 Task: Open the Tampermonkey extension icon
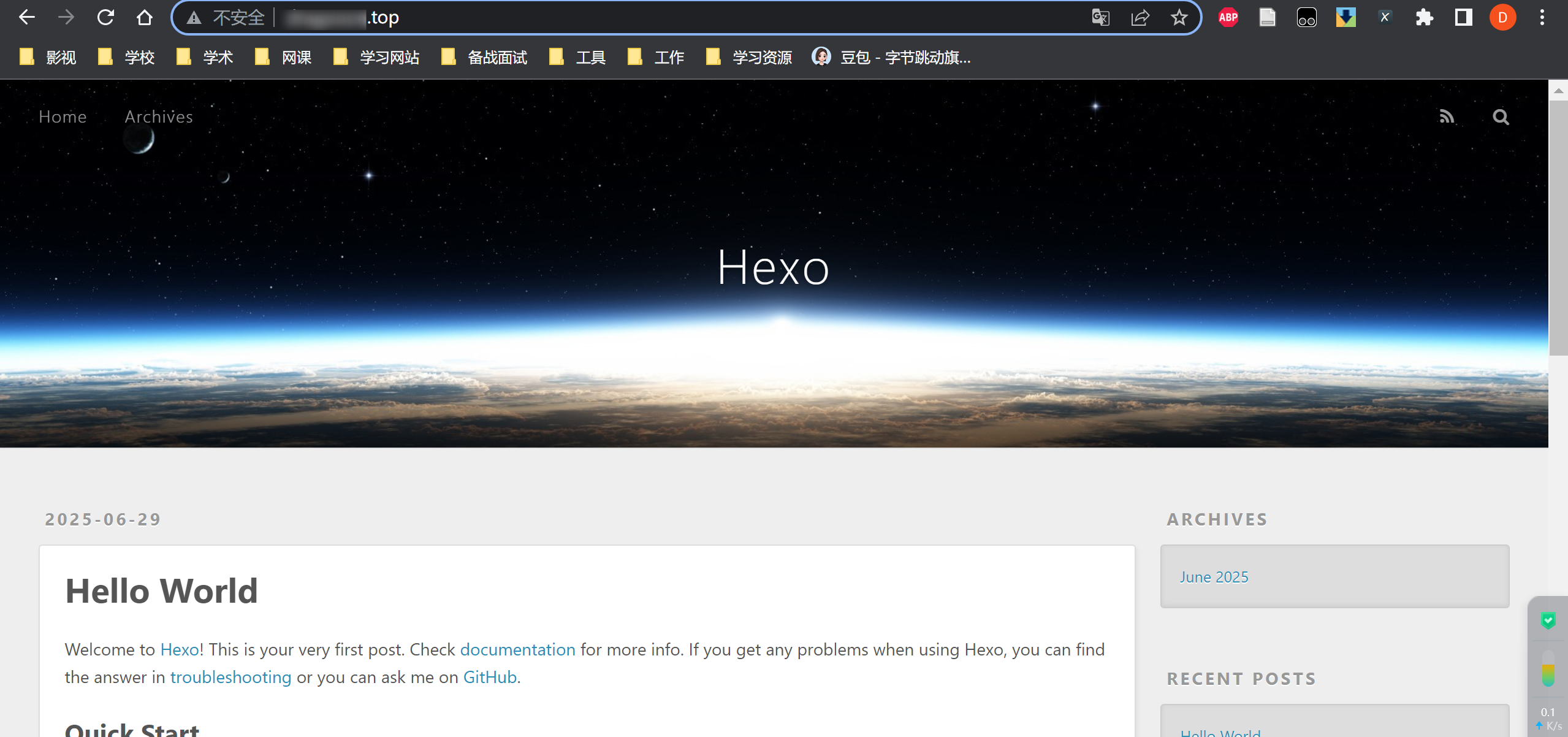(1307, 17)
